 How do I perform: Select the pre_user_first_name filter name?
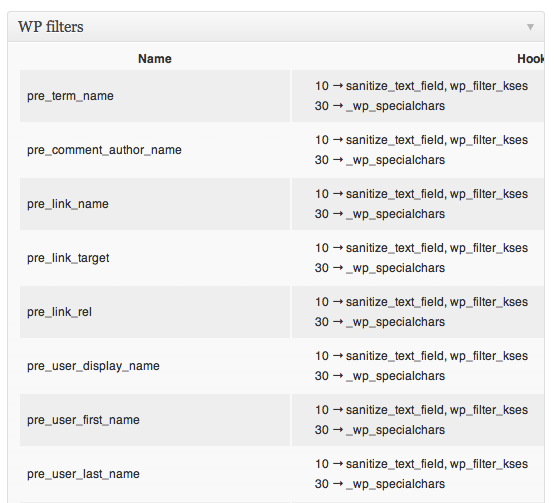pos(83,420)
